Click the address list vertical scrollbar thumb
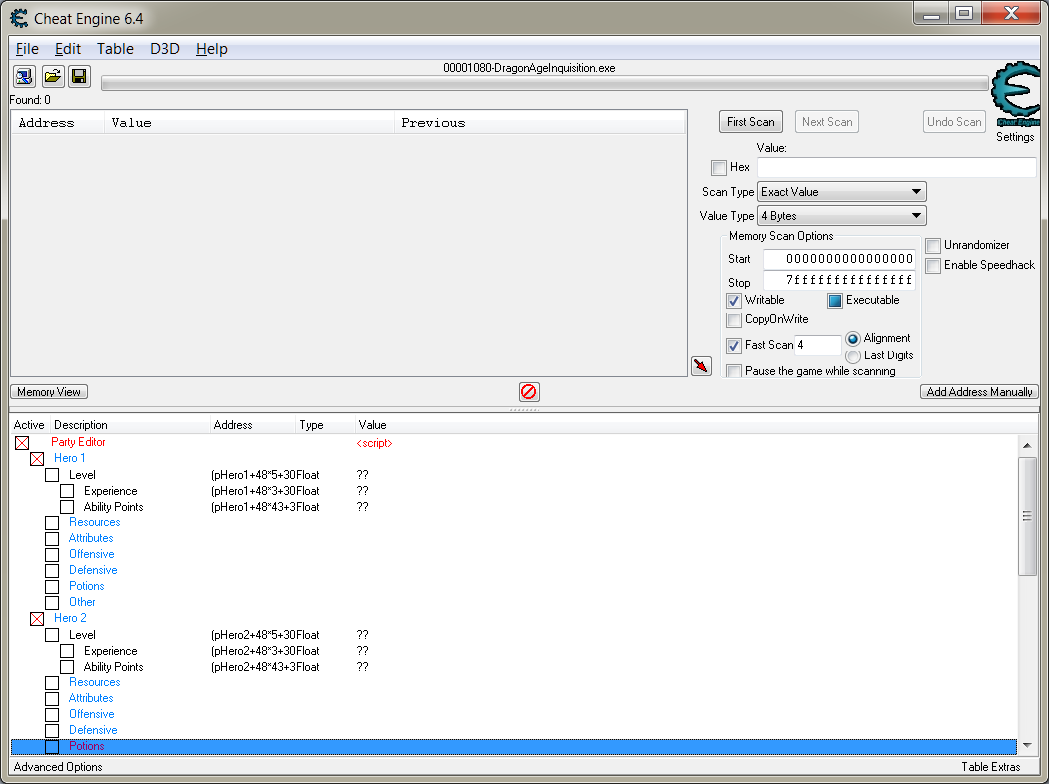 pos(1027,516)
